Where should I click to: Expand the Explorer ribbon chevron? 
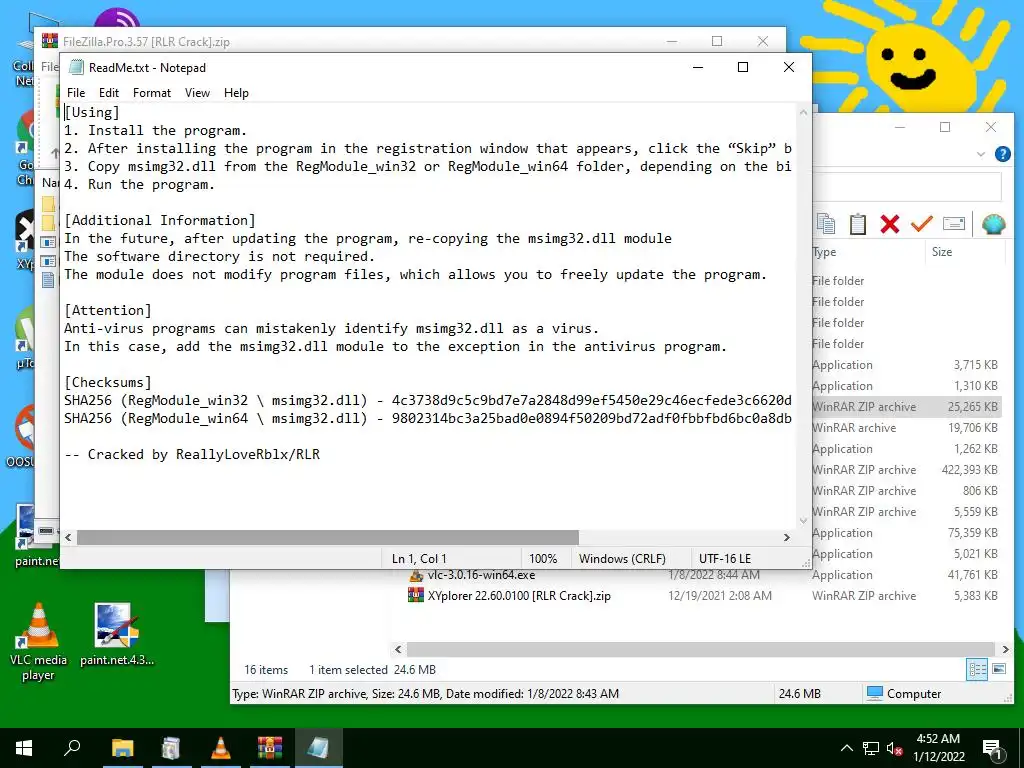click(x=980, y=154)
